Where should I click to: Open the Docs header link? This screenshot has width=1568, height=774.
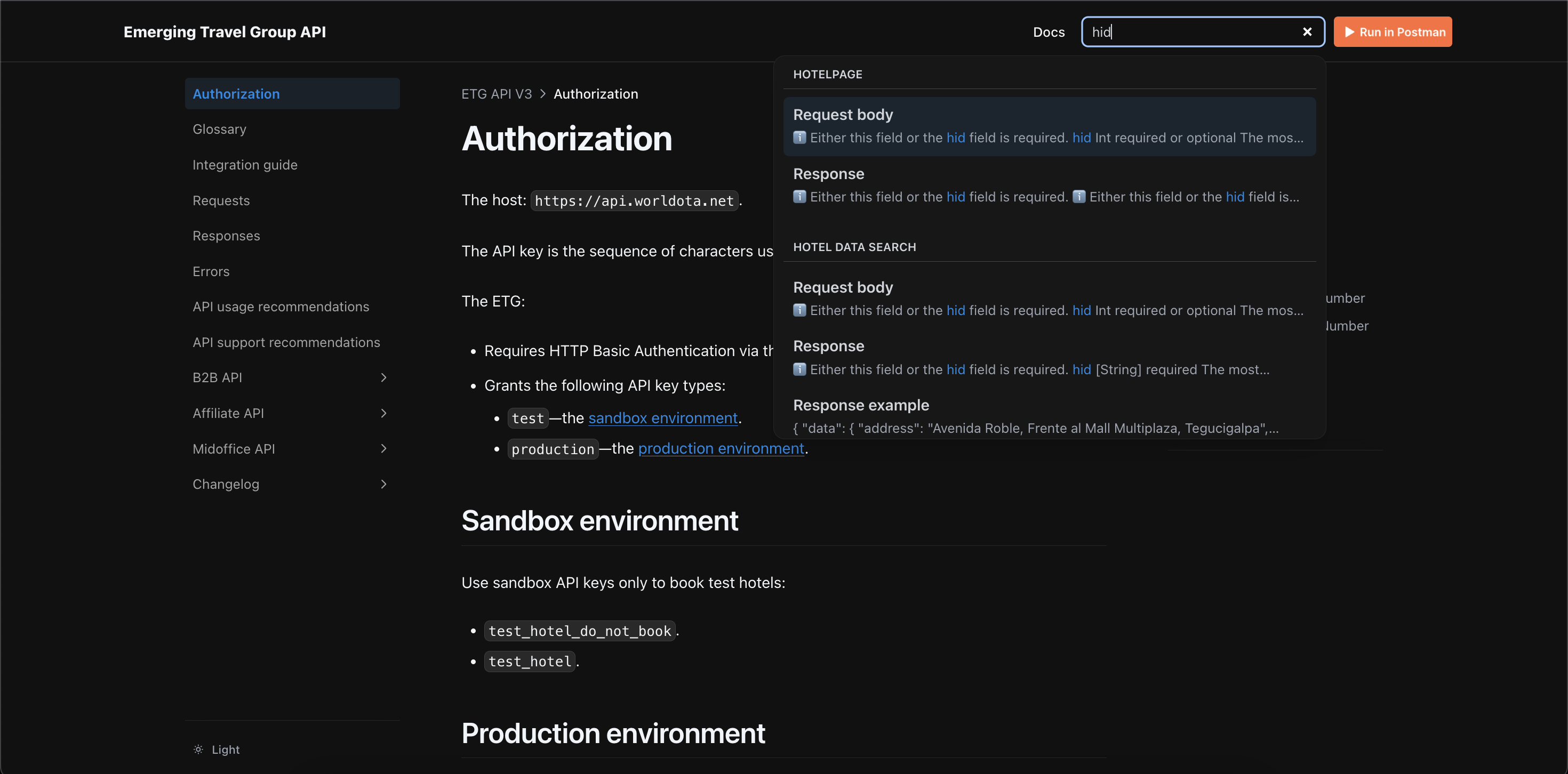pos(1048,31)
